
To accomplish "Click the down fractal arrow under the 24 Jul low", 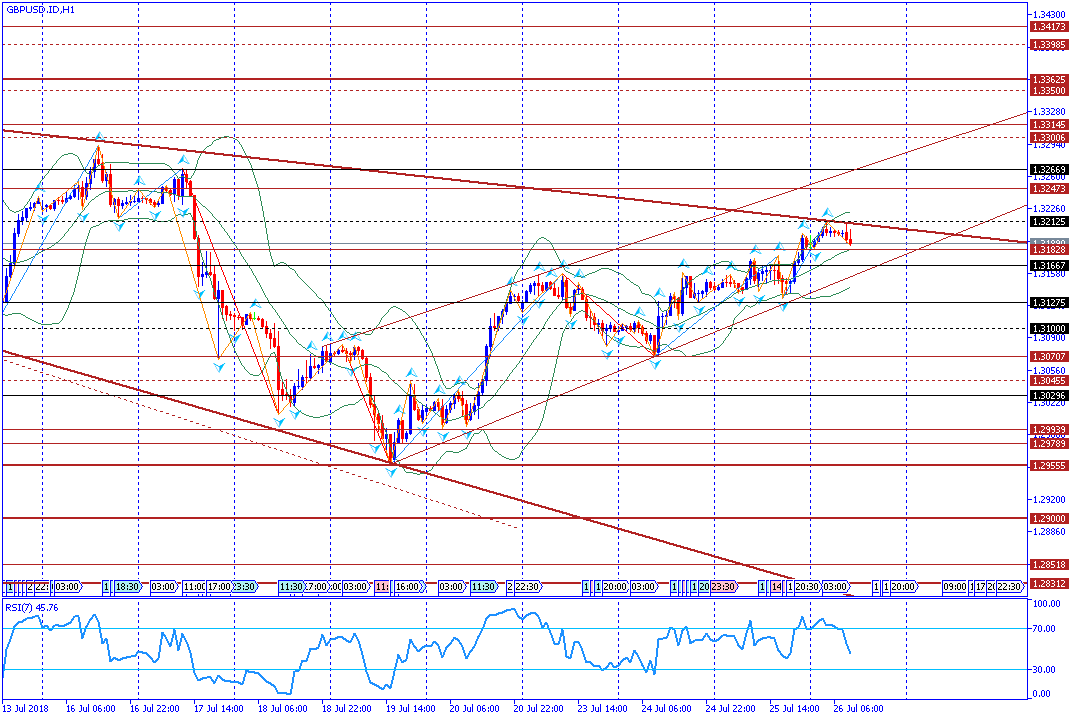I will click(655, 363).
